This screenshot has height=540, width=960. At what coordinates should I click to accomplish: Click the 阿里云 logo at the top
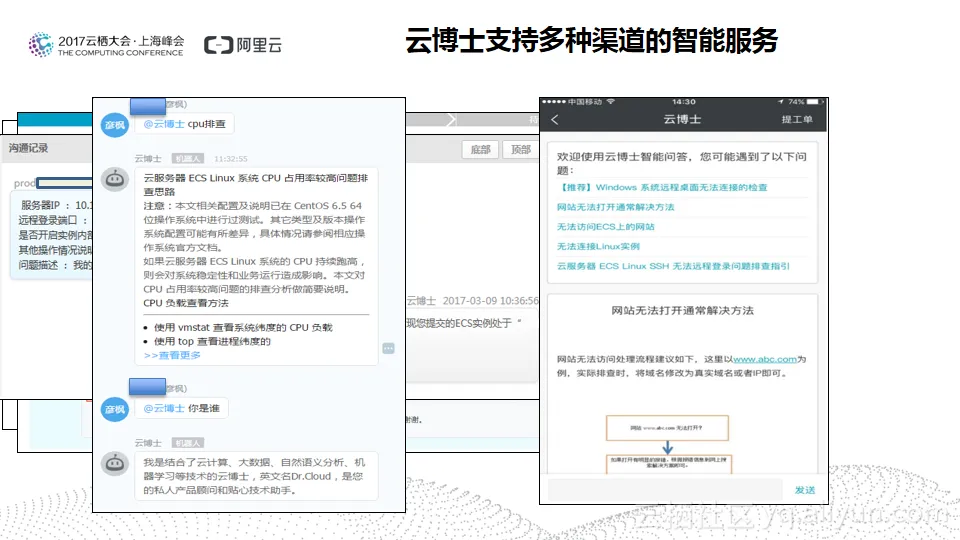pyautogui.click(x=242, y=45)
